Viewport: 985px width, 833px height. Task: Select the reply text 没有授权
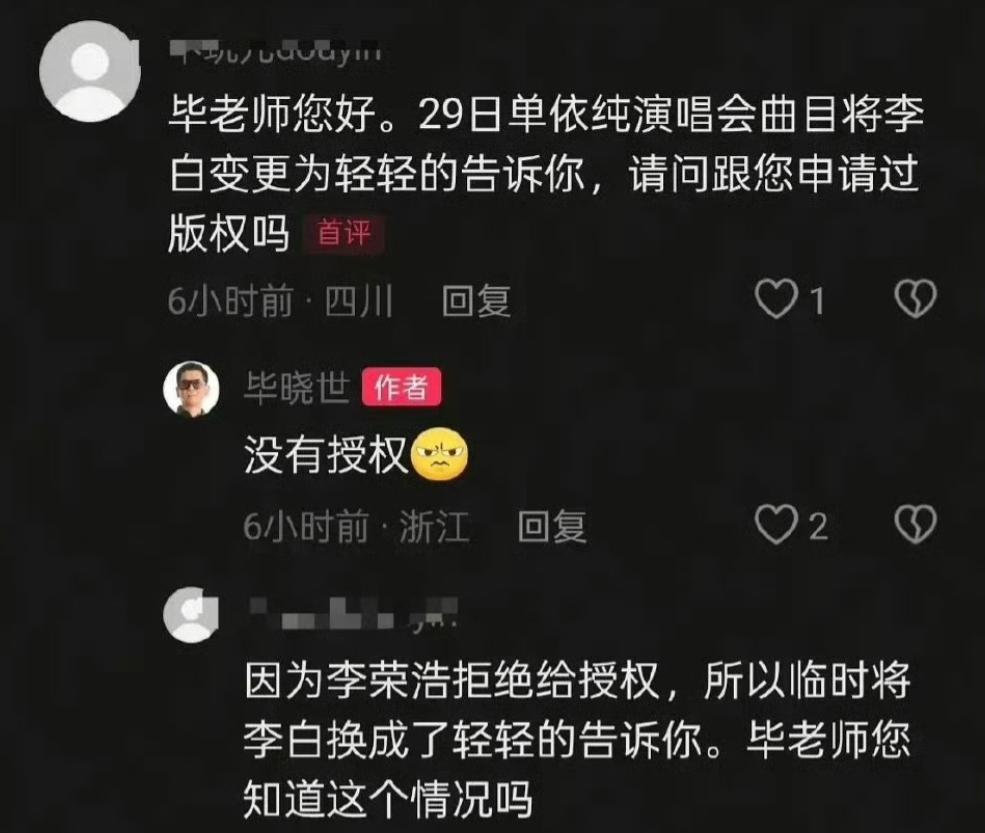326,455
